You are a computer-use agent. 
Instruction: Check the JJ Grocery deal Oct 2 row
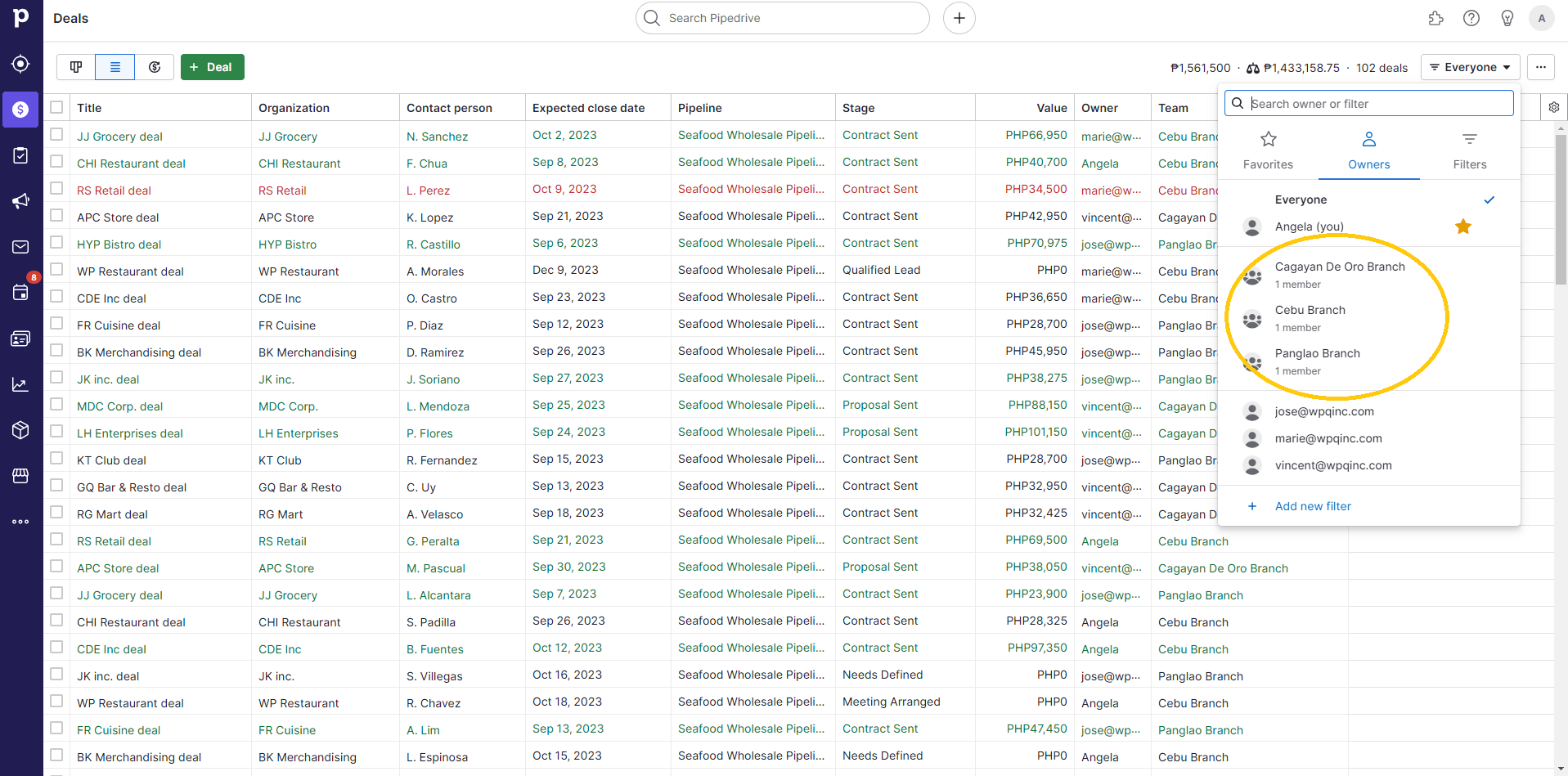(x=56, y=134)
